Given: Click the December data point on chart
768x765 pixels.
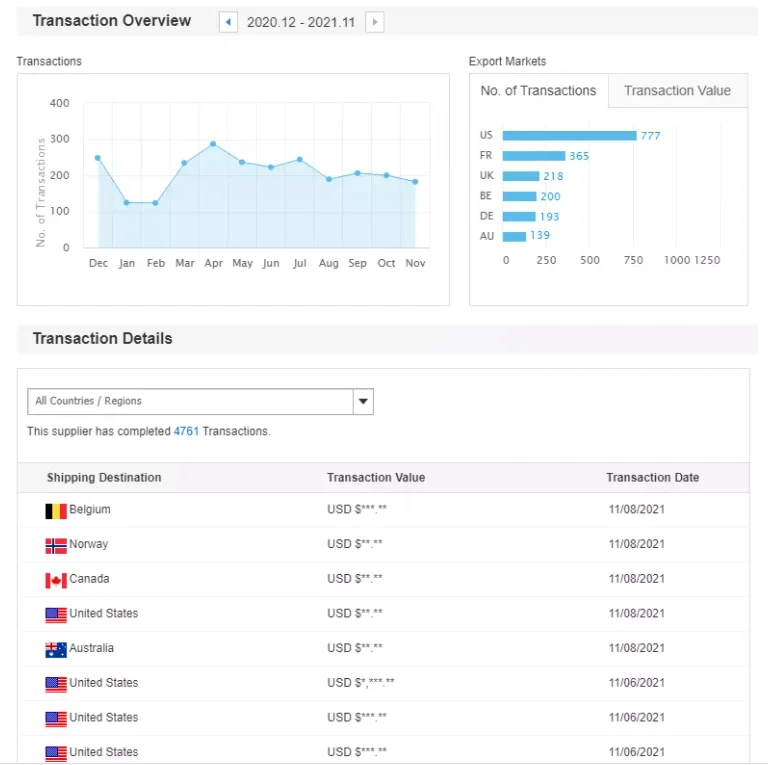Looking at the screenshot, I should tap(98, 158).
